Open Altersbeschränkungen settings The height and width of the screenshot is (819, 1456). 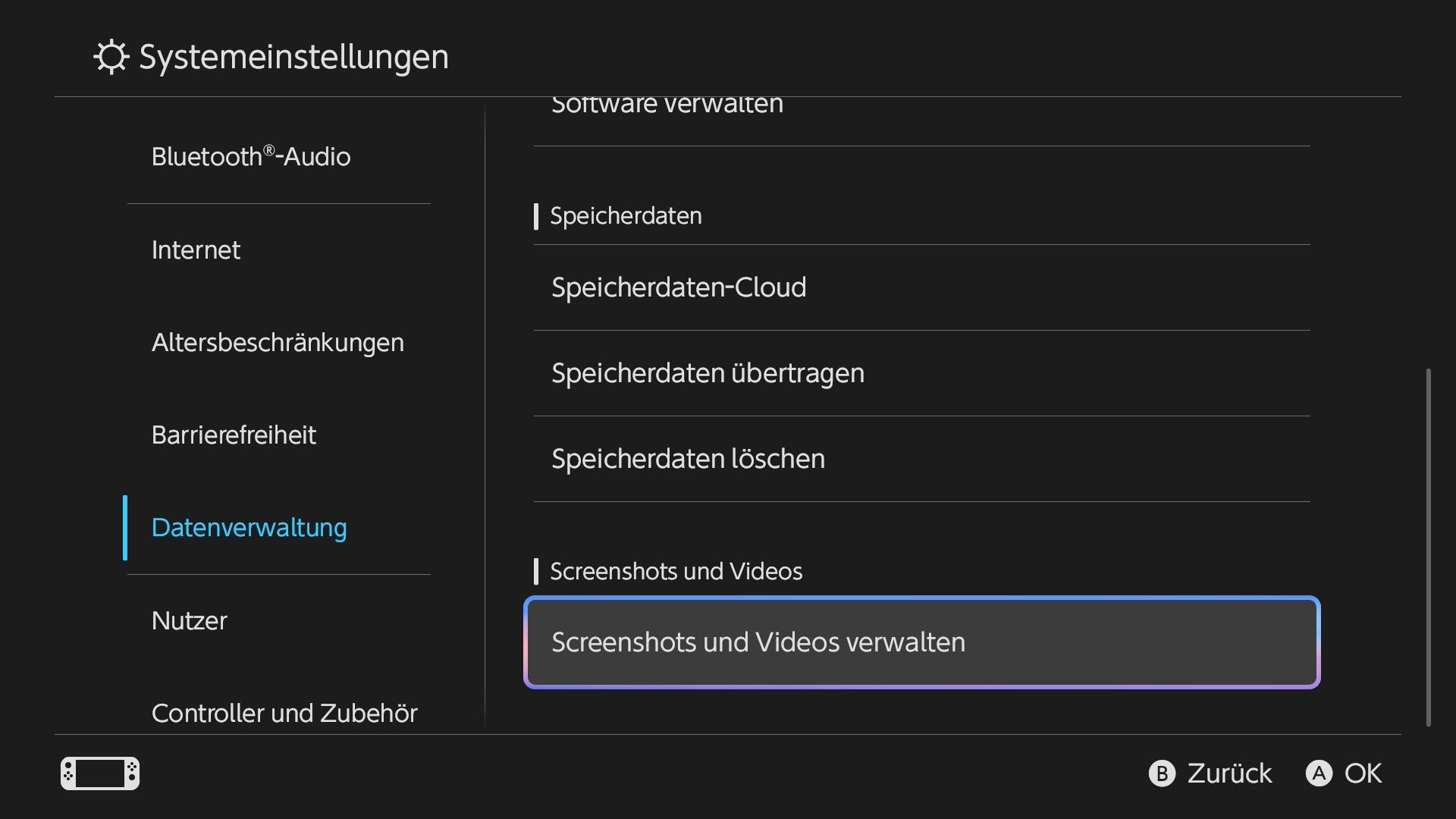[x=279, y=343]
